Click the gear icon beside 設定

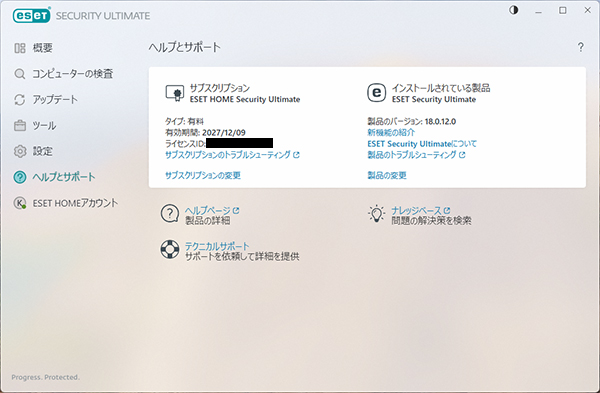click(20, 151)
